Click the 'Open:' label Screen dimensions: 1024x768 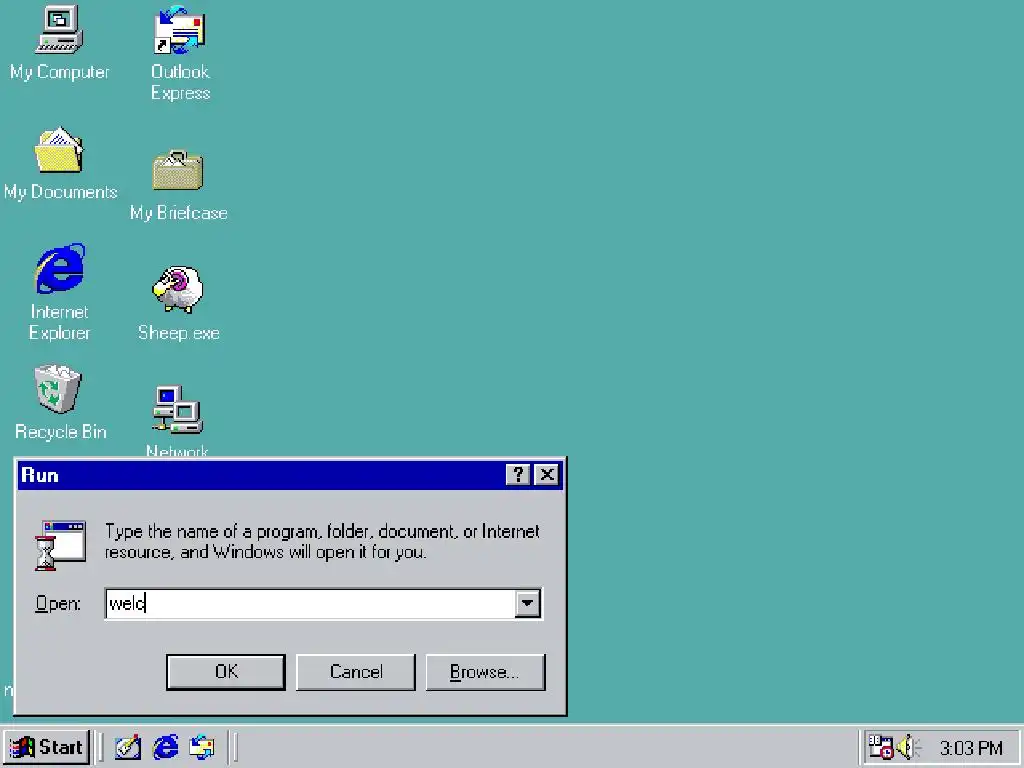point(58,603)
